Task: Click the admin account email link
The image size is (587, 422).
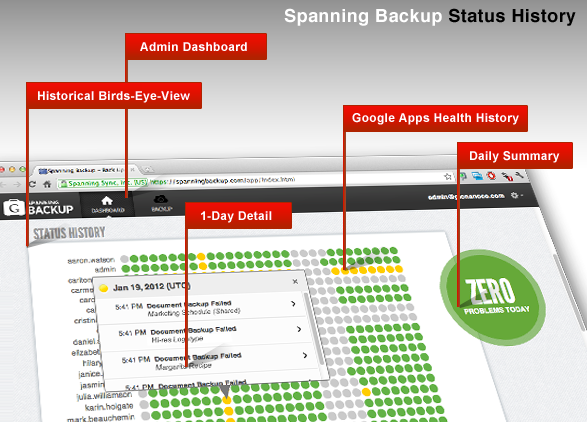Action: [x=466, y=196]
